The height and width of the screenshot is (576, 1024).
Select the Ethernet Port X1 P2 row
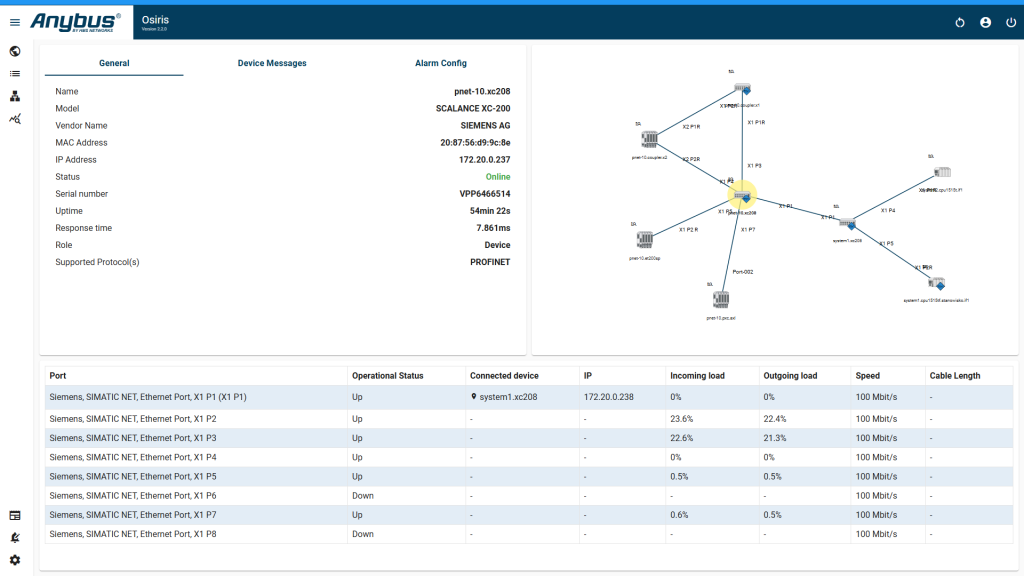529,419
